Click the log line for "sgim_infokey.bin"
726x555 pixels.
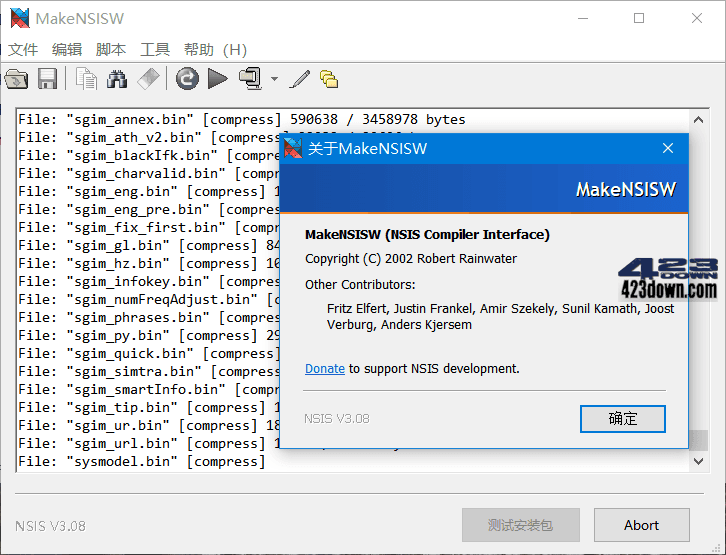point(149,281)
